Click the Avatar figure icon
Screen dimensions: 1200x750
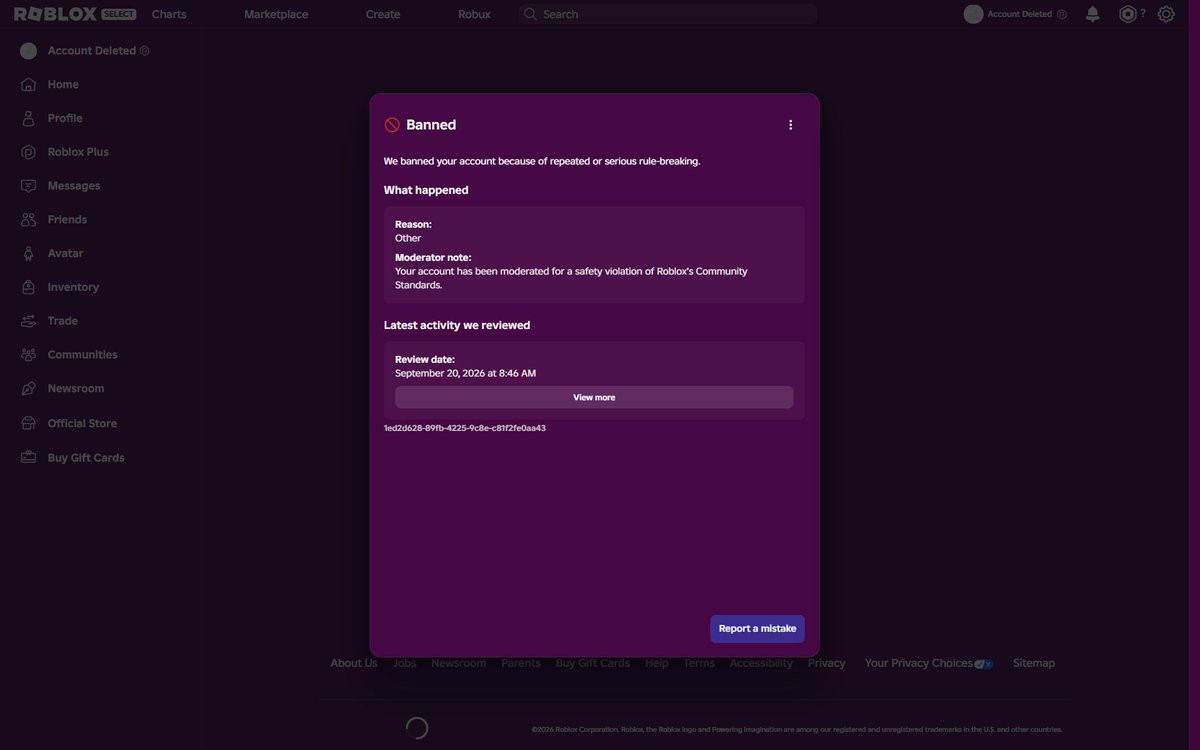pos(28,253)
